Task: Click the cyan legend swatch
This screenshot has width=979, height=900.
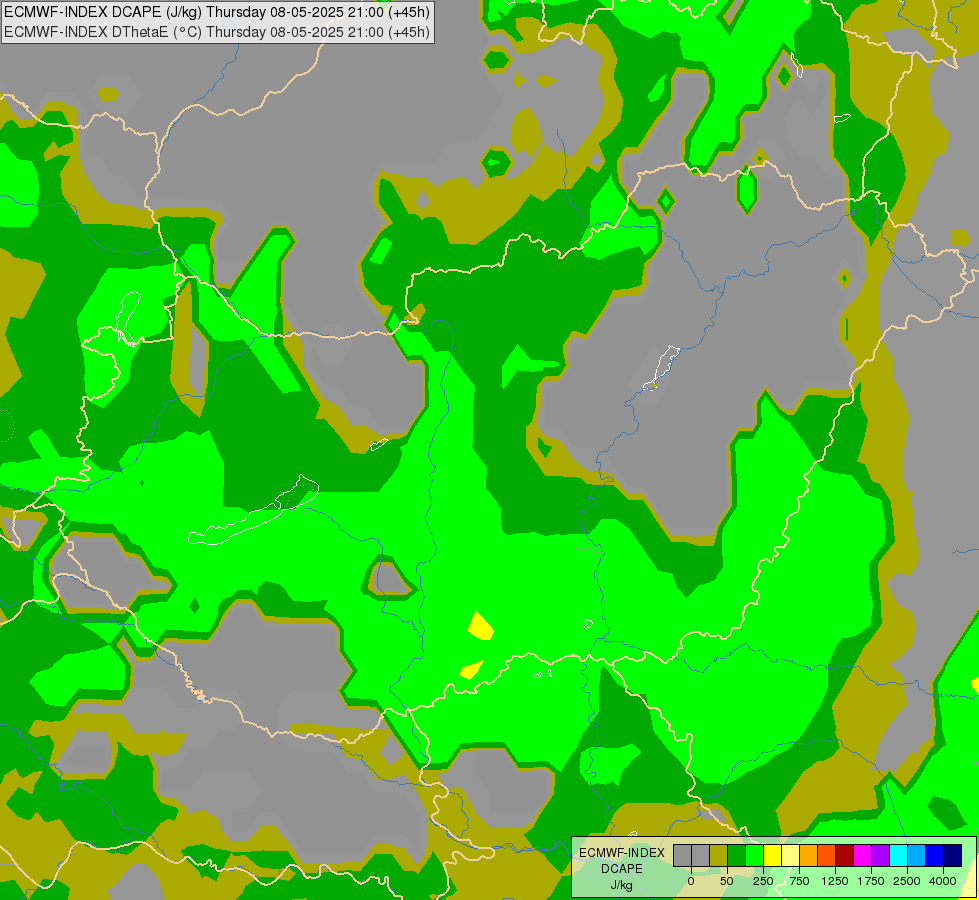Action: point(899,856)
